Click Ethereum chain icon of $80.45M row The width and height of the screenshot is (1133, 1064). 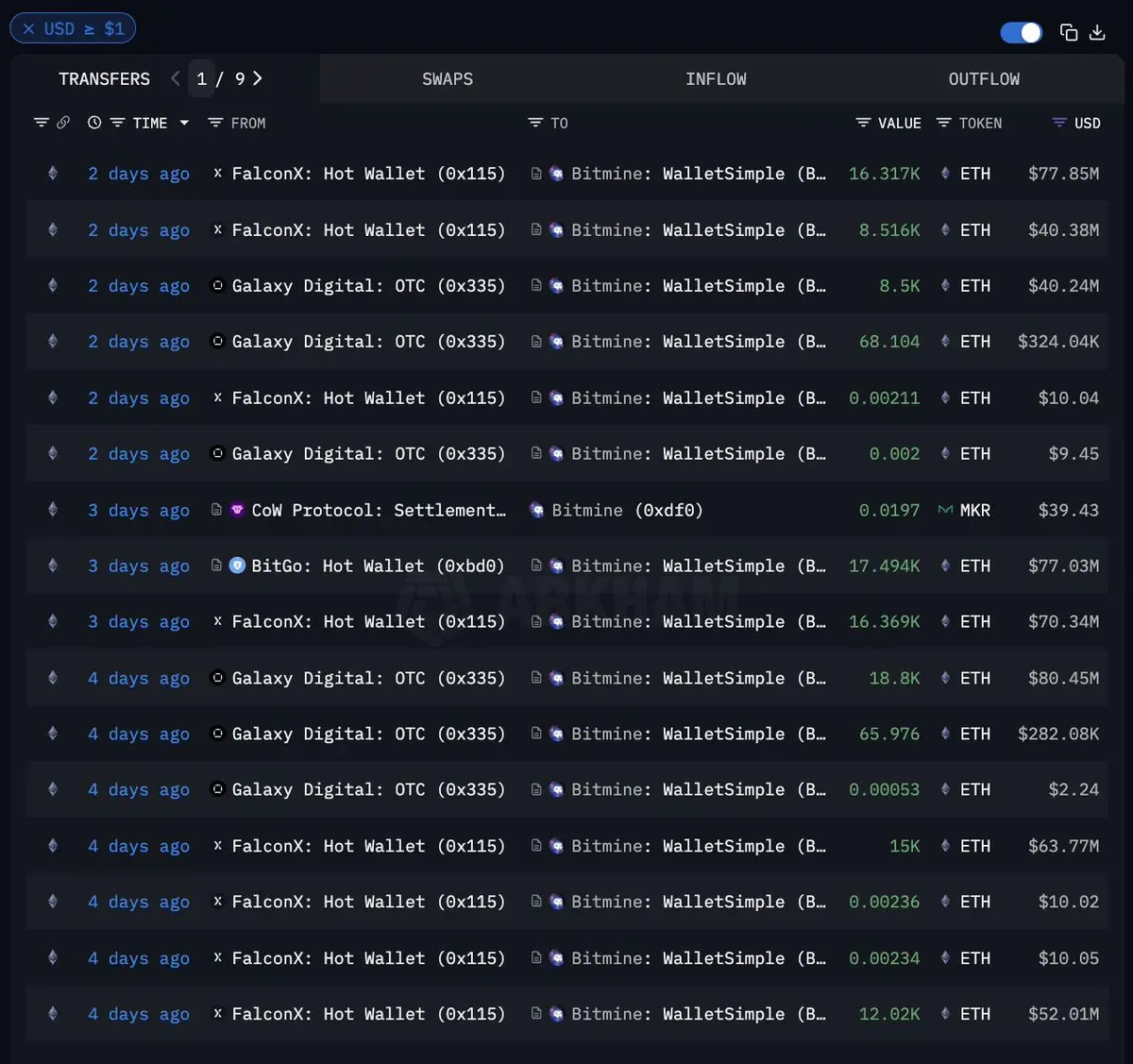point(53,677)
